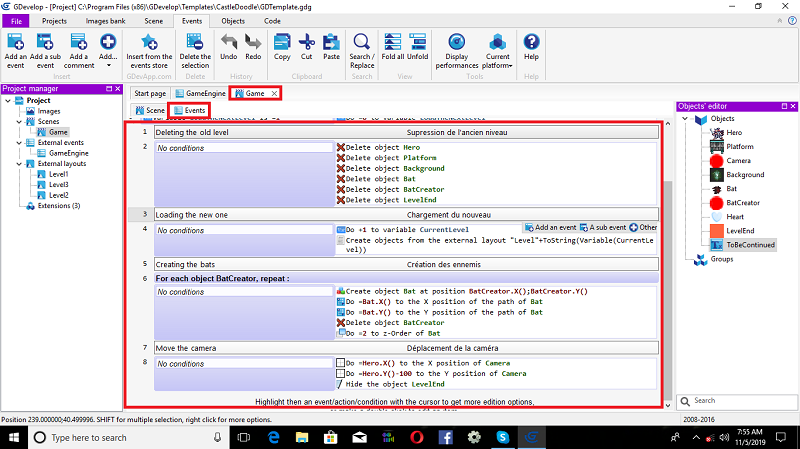Click the Copy icon in Clipboard group
800x449 pixels.
[x=282, y=42]
